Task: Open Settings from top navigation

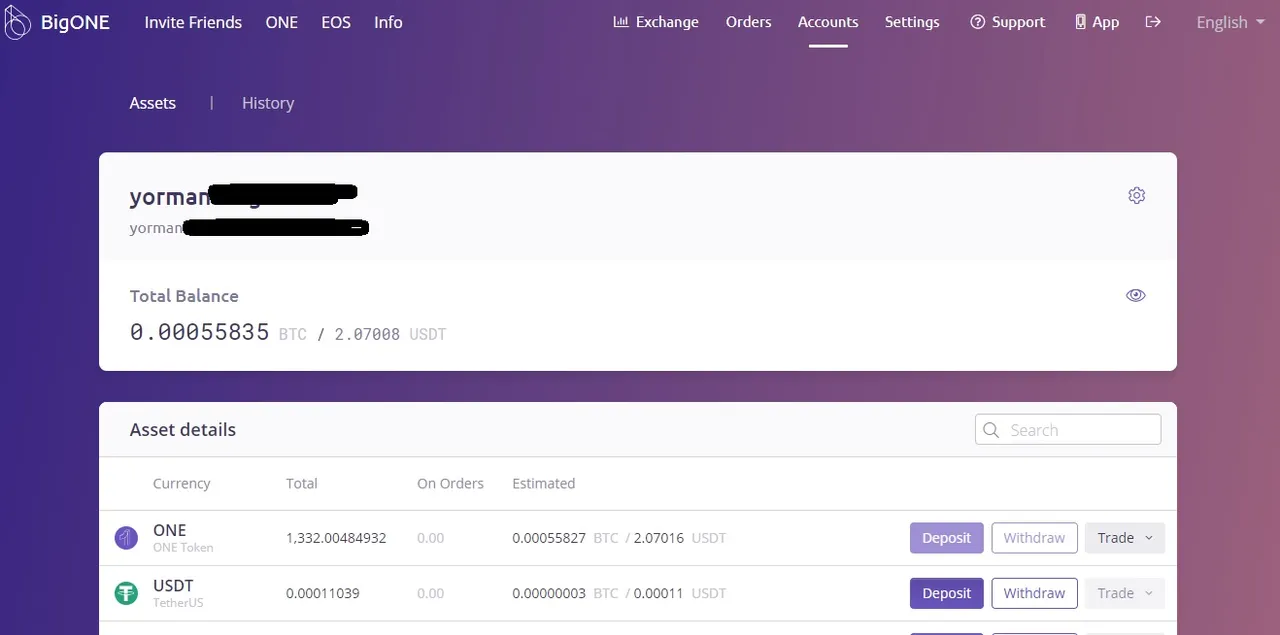Action: click(x=912, y=22)
